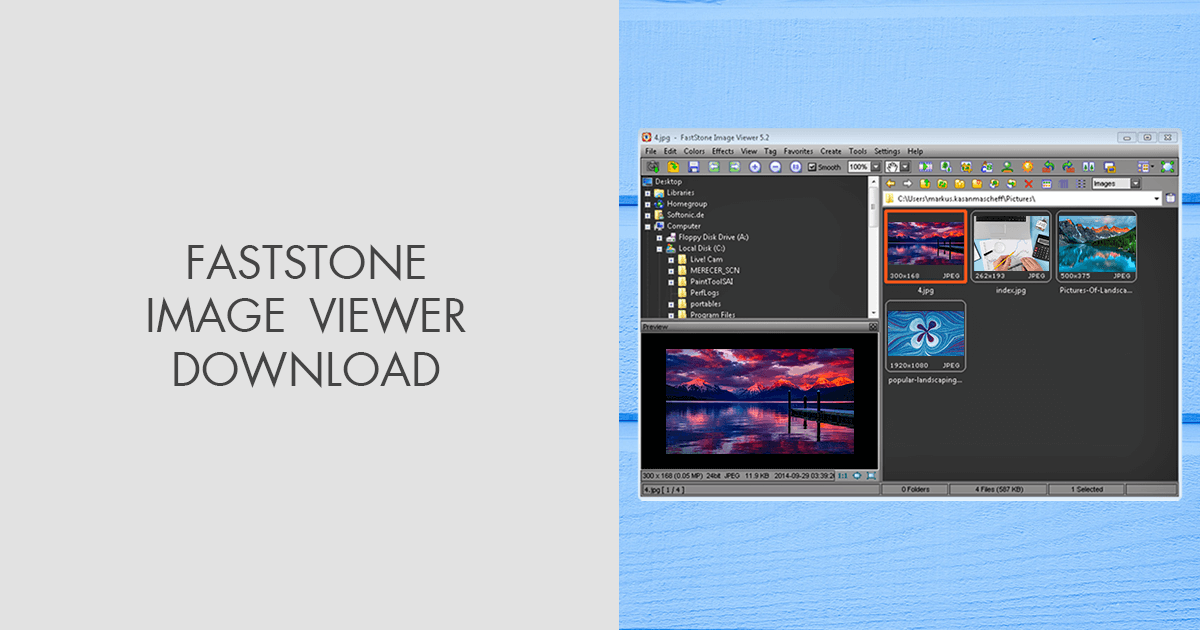Open the Effects menu
The height and width of the screenshot is (630, 1200).
[x=723, y=151]
